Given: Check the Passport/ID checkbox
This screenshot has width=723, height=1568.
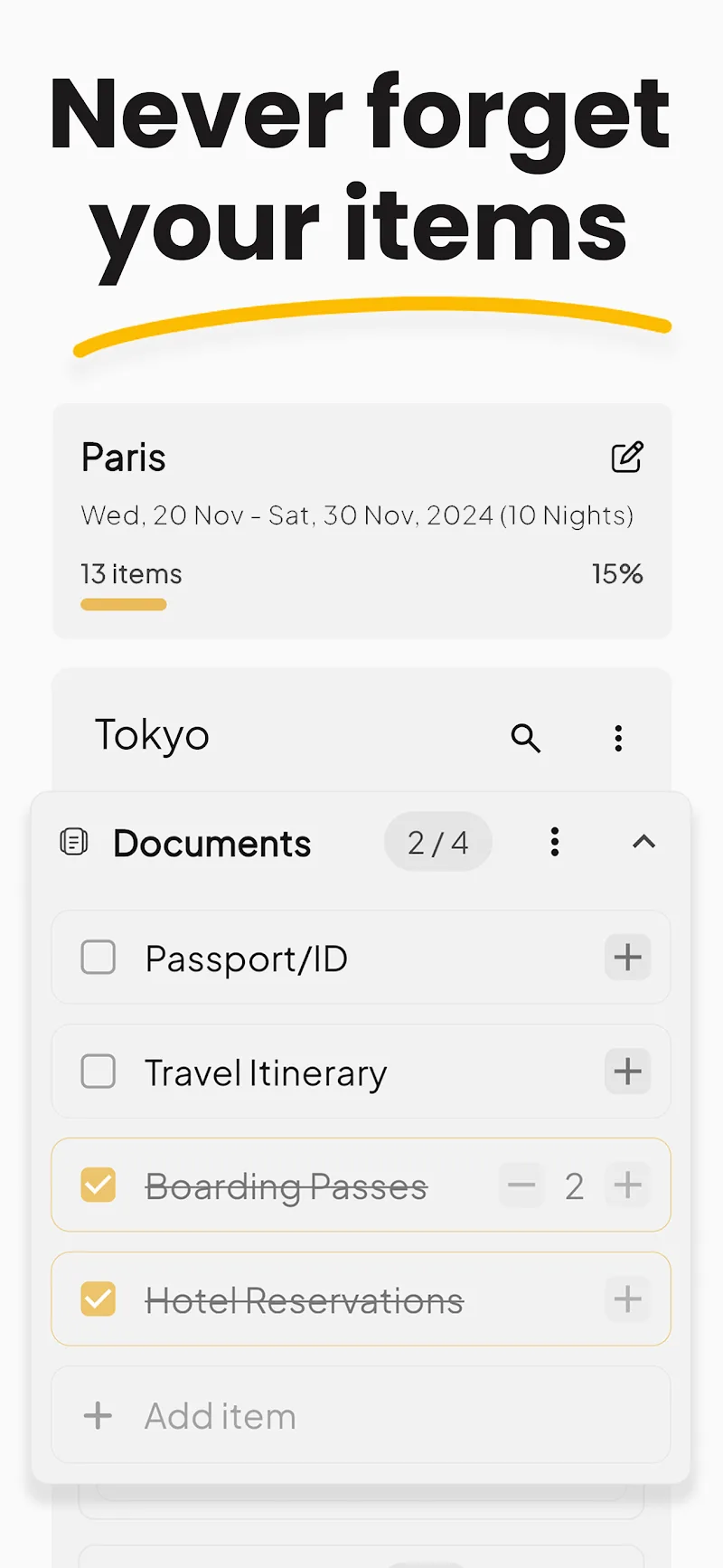Looking at the screenshot, I should point(99,957).
